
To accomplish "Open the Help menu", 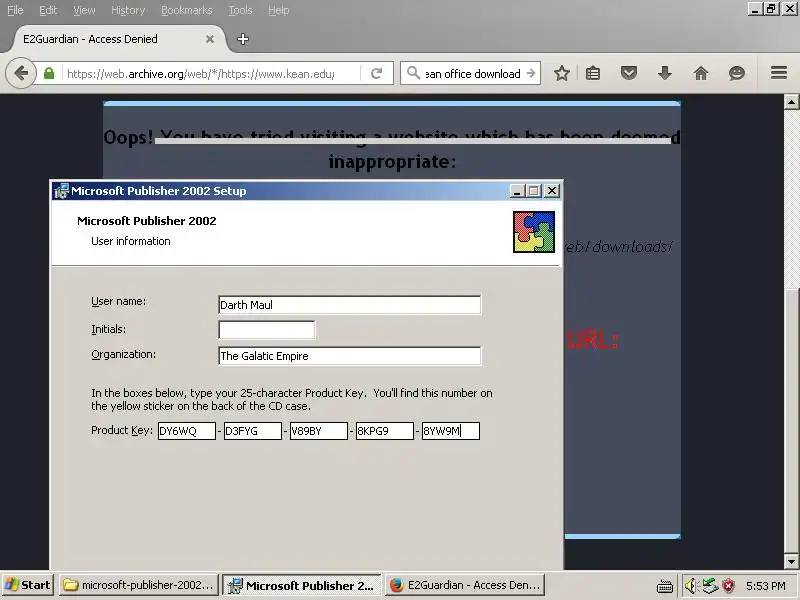I will [279, 10].
